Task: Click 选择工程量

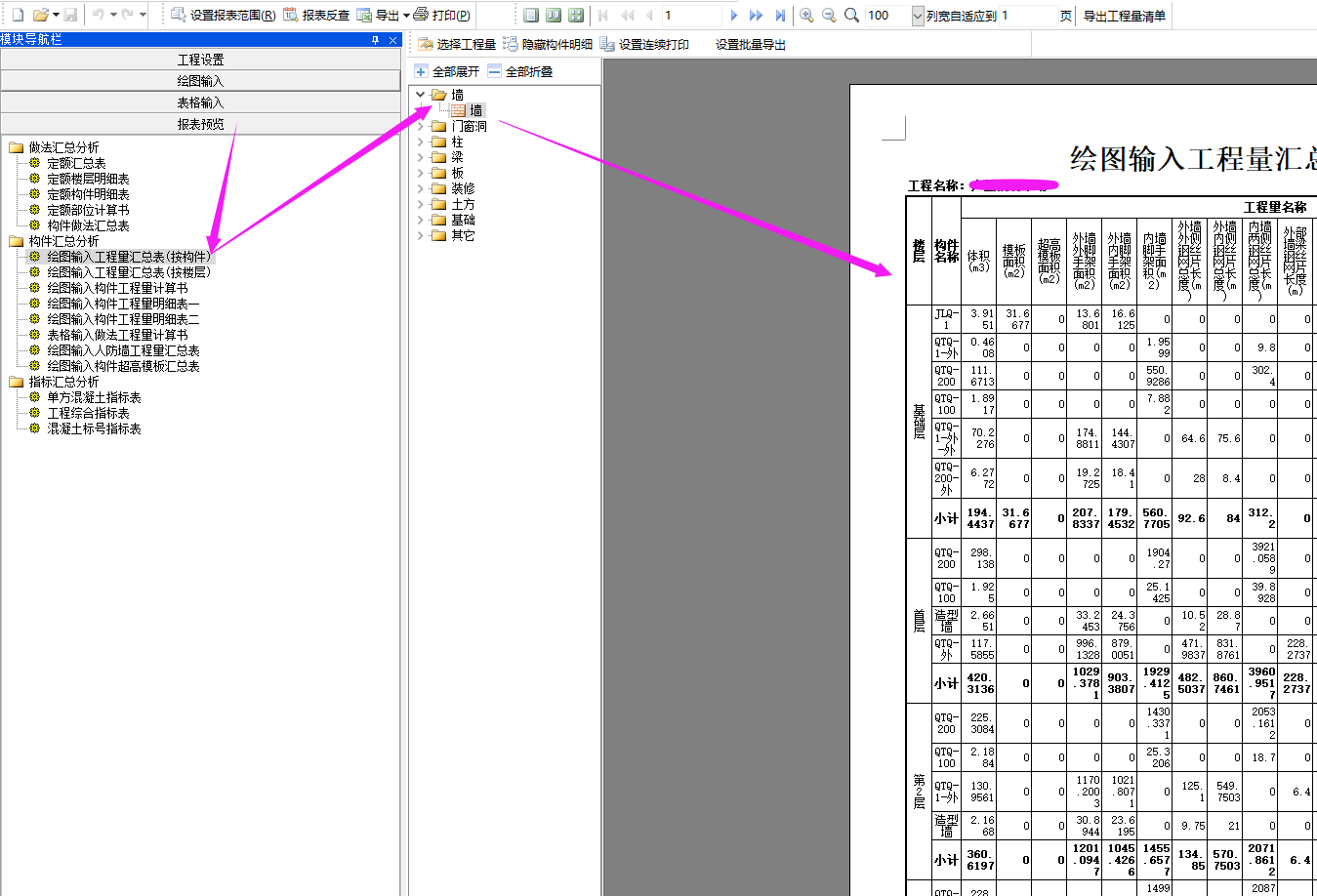Action: (x=457, y=44)
